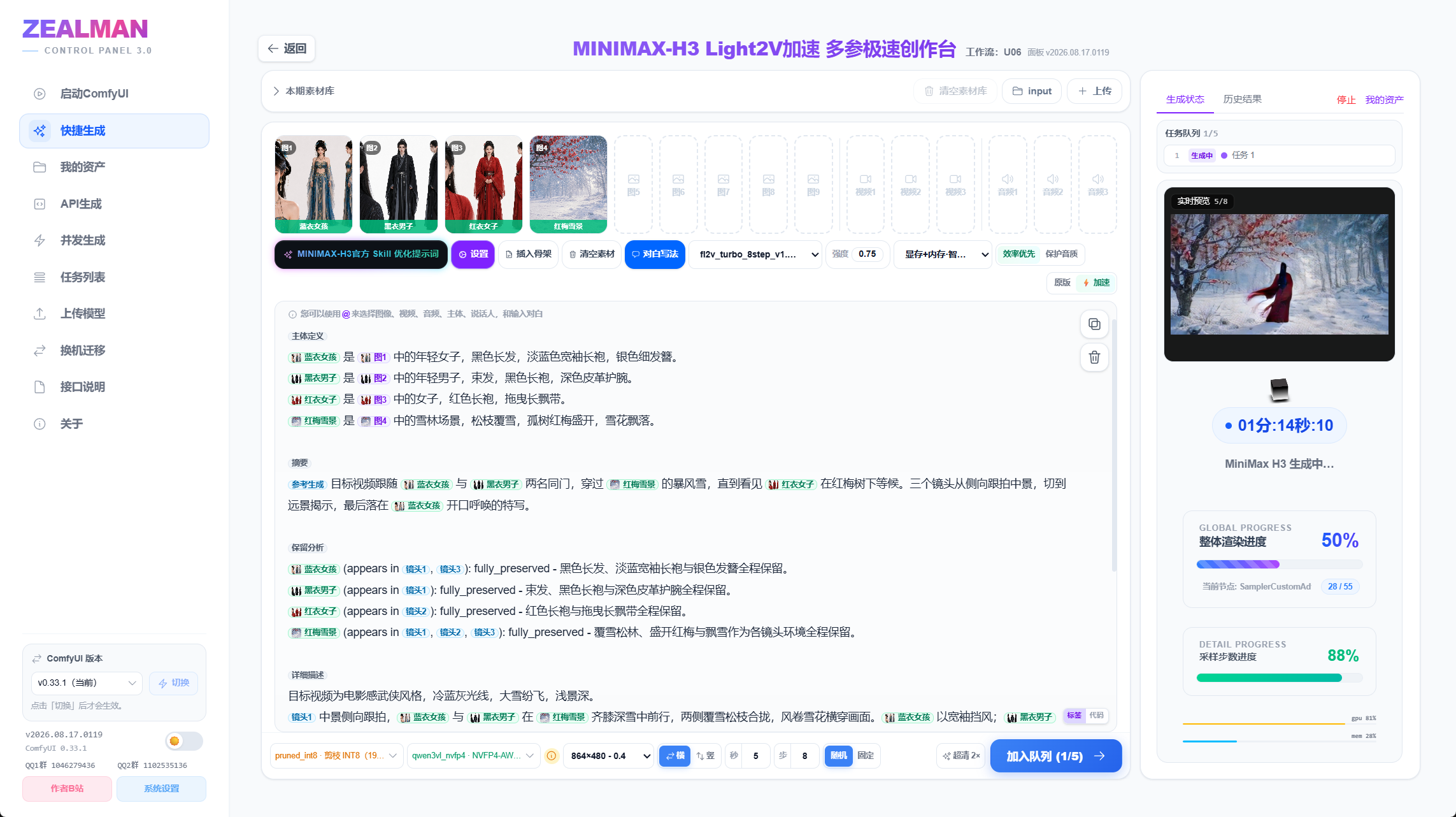
Task: Click the 插入骨架 button
Action: pyautogui.click(x=529, y=254)
